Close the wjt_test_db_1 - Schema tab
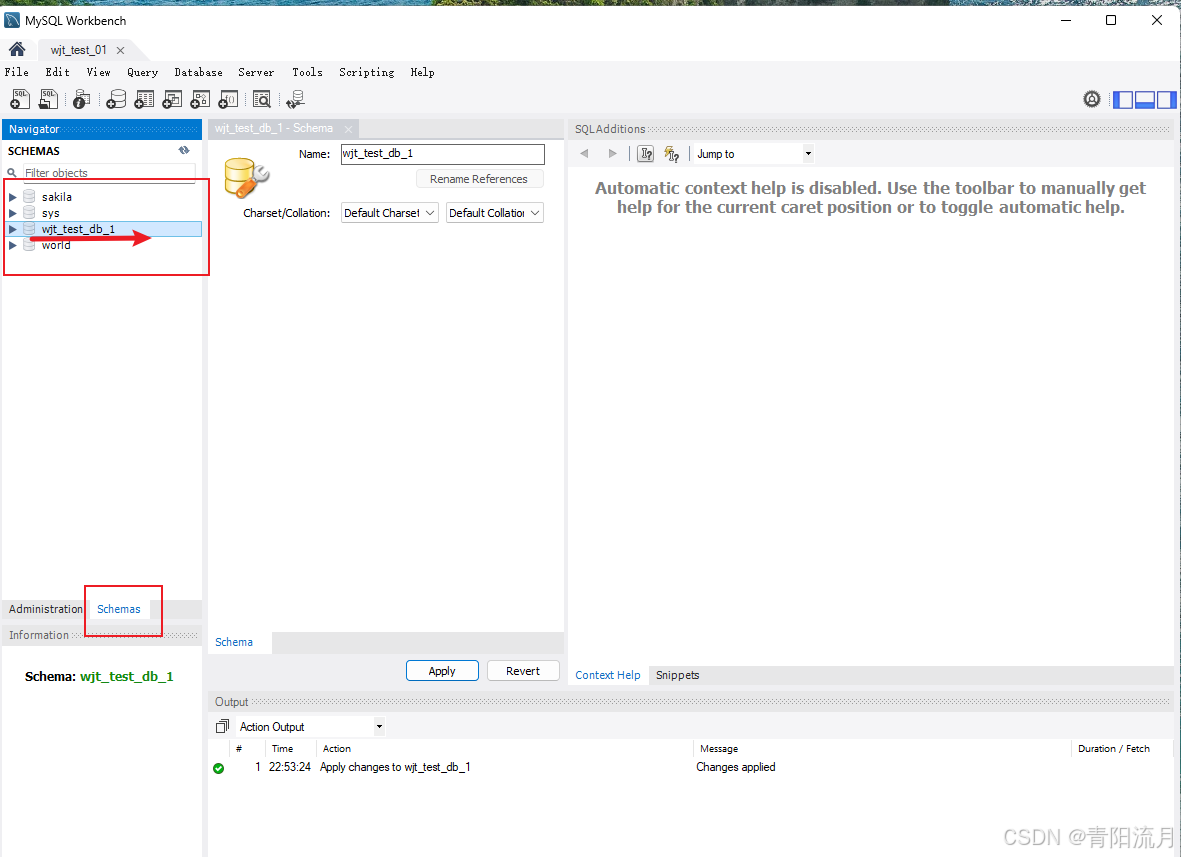 point(348,129)
